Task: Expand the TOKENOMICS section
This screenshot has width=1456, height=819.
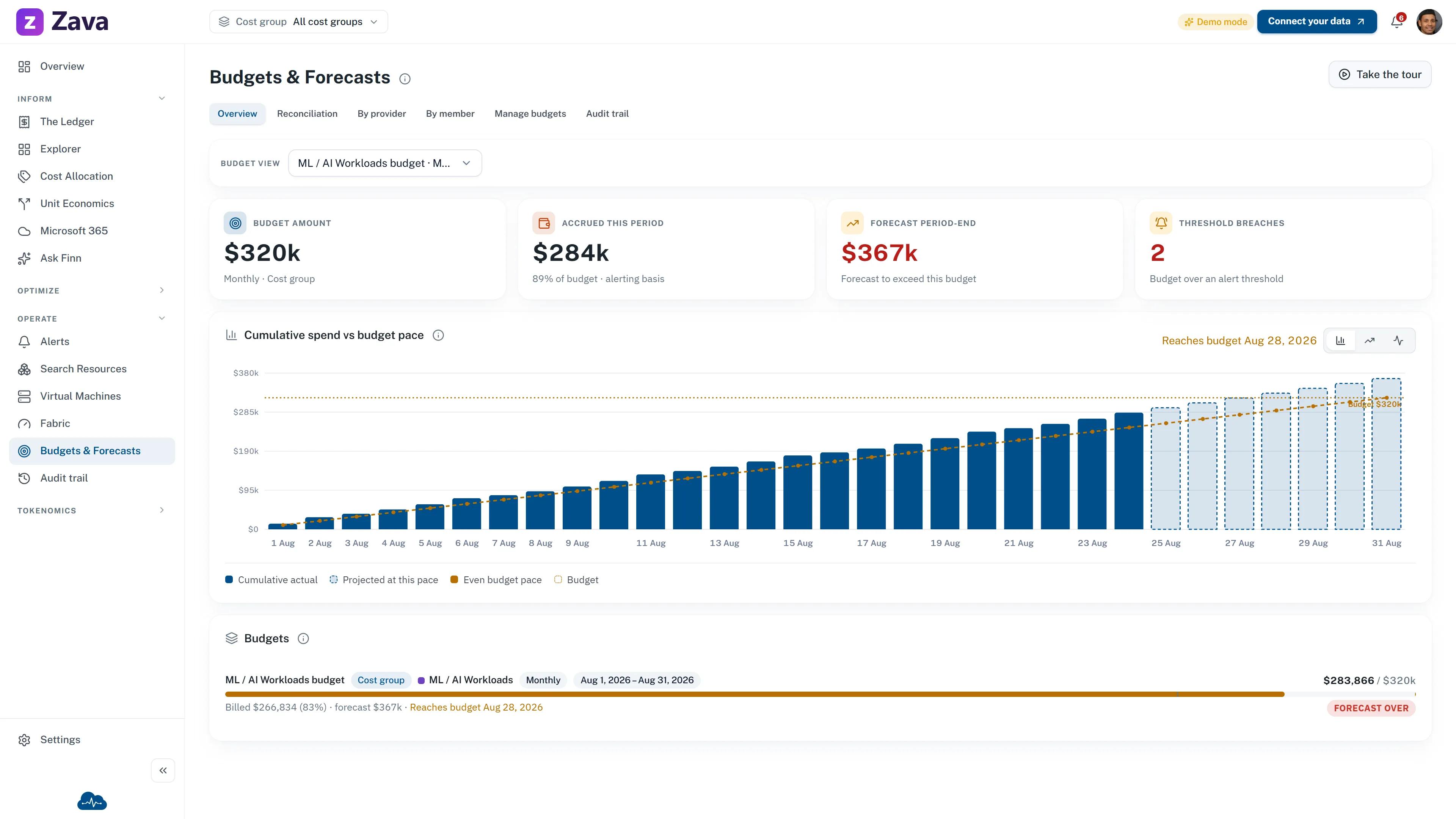Action: tap(92, 510)
